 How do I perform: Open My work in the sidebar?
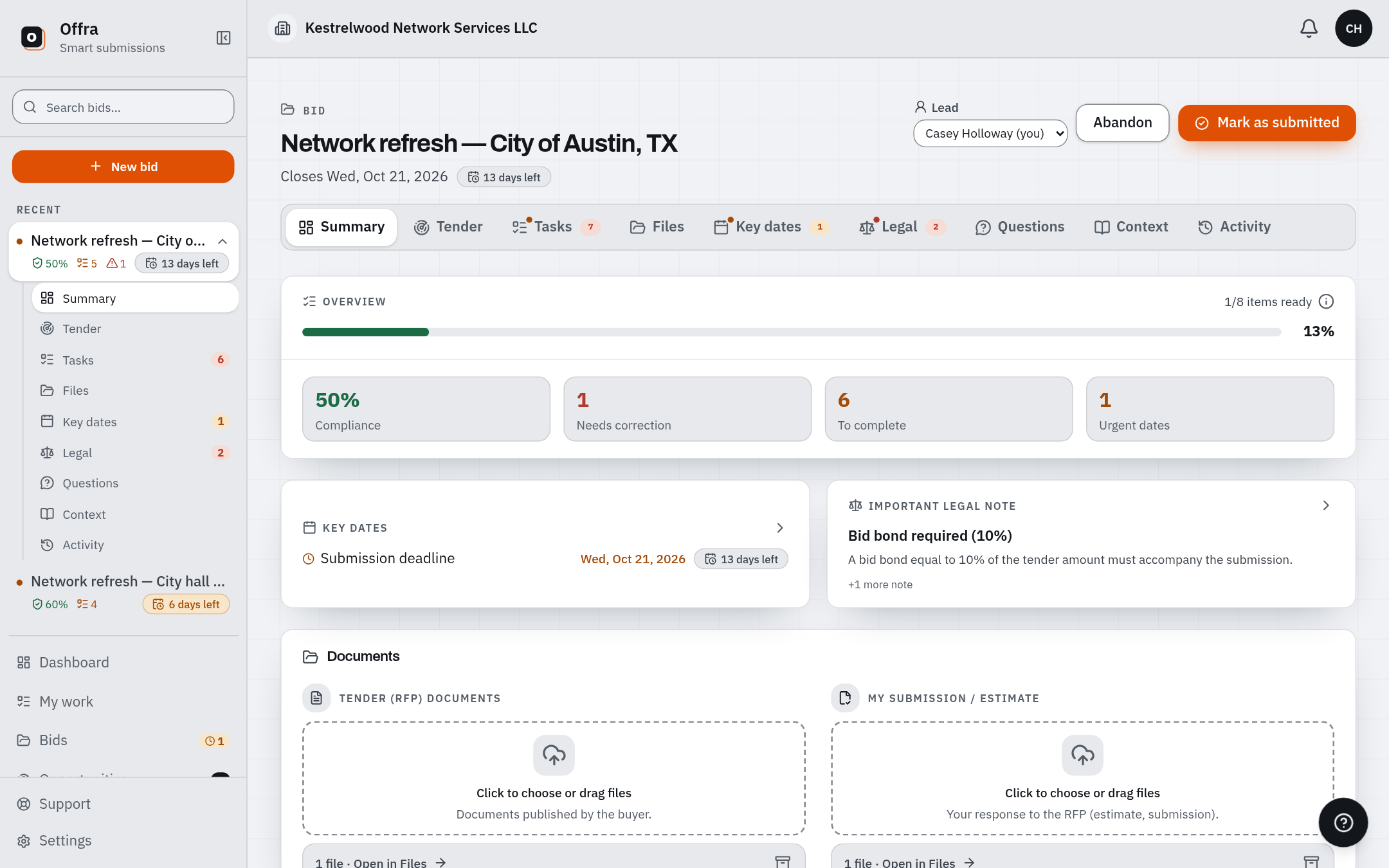pyautogui.click(x=123, y=701)
